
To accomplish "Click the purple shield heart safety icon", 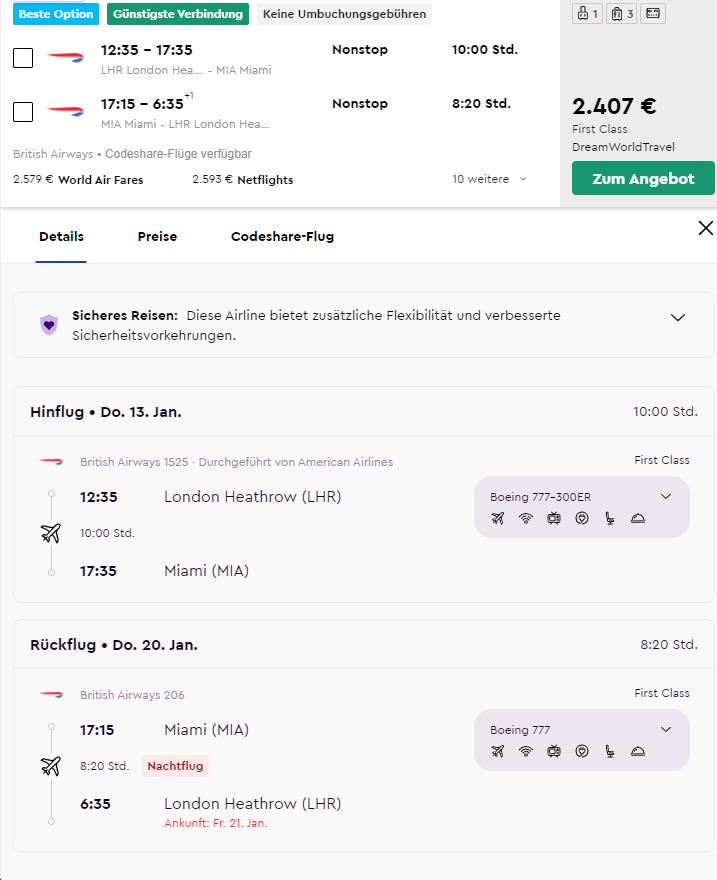I will [49, 324].
